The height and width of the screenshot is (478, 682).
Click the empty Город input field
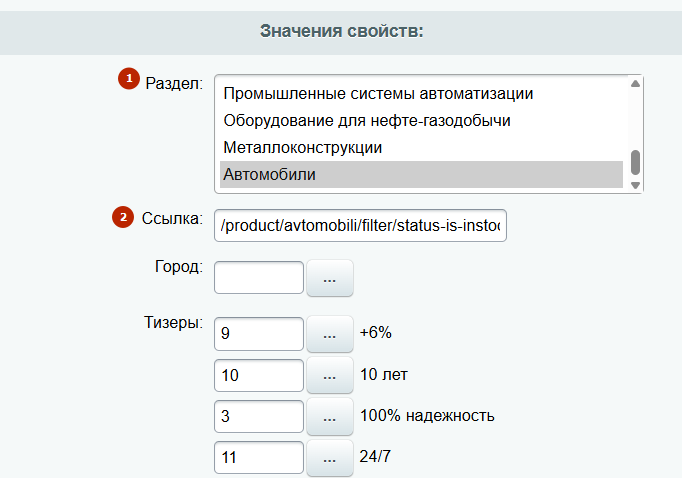pyautogui.click(x=259, y=278)
